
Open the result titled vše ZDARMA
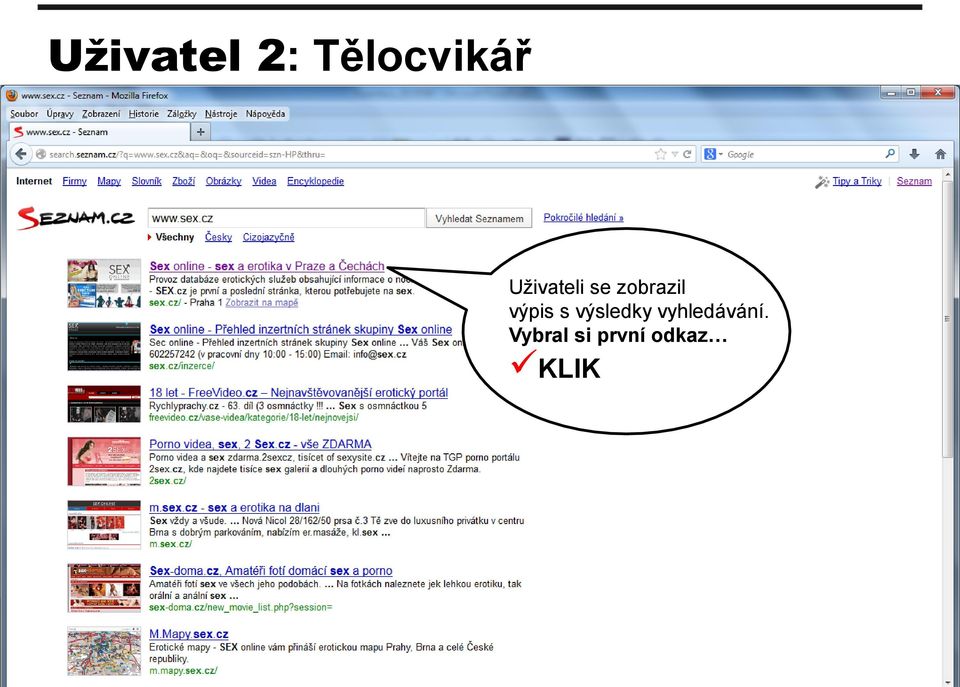click(x=260, y=444)
